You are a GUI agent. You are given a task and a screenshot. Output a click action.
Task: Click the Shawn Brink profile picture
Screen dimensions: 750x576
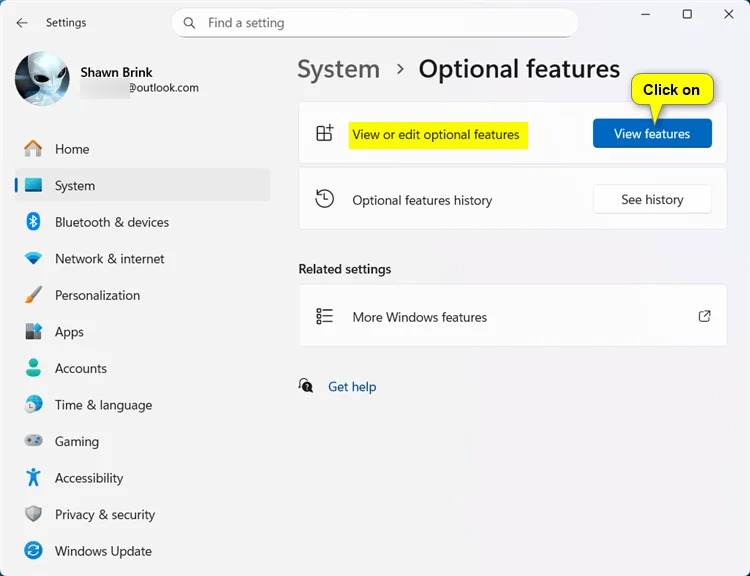click(x=42, y=79)
